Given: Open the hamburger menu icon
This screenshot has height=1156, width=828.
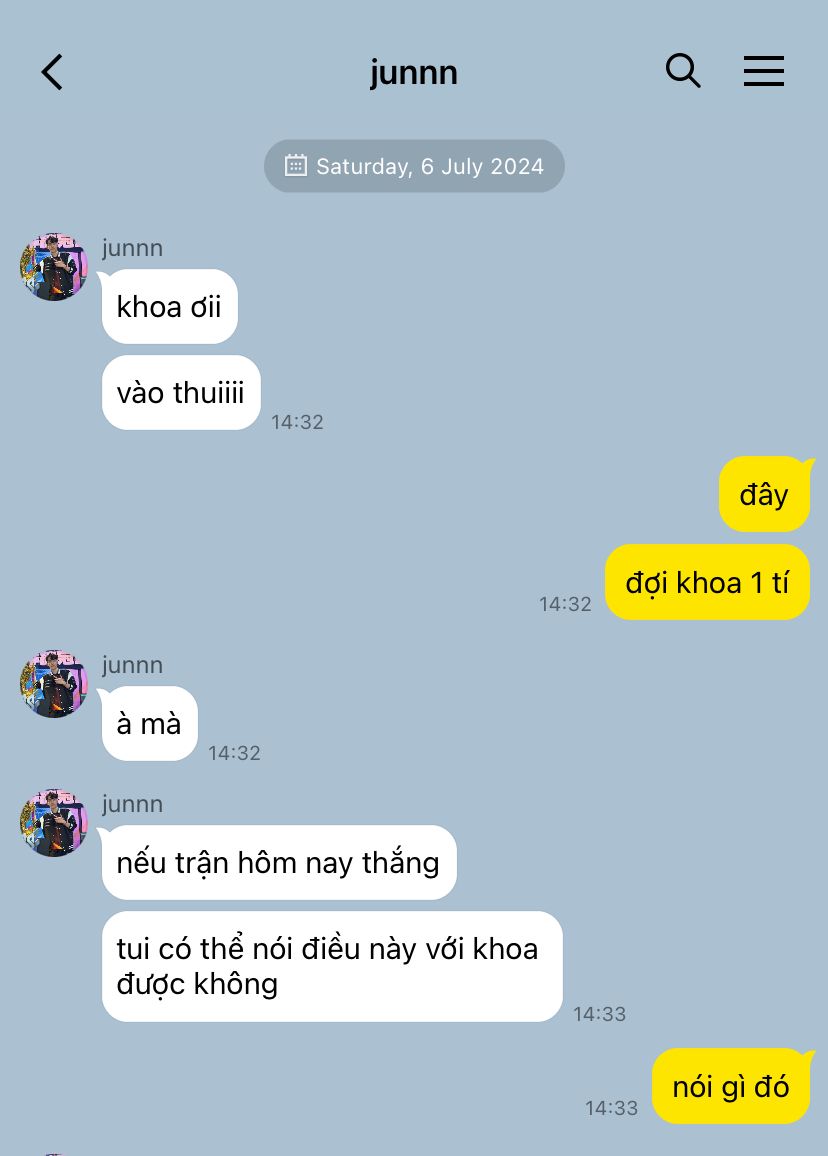Looking at the screenshot, I should [763, 71].
